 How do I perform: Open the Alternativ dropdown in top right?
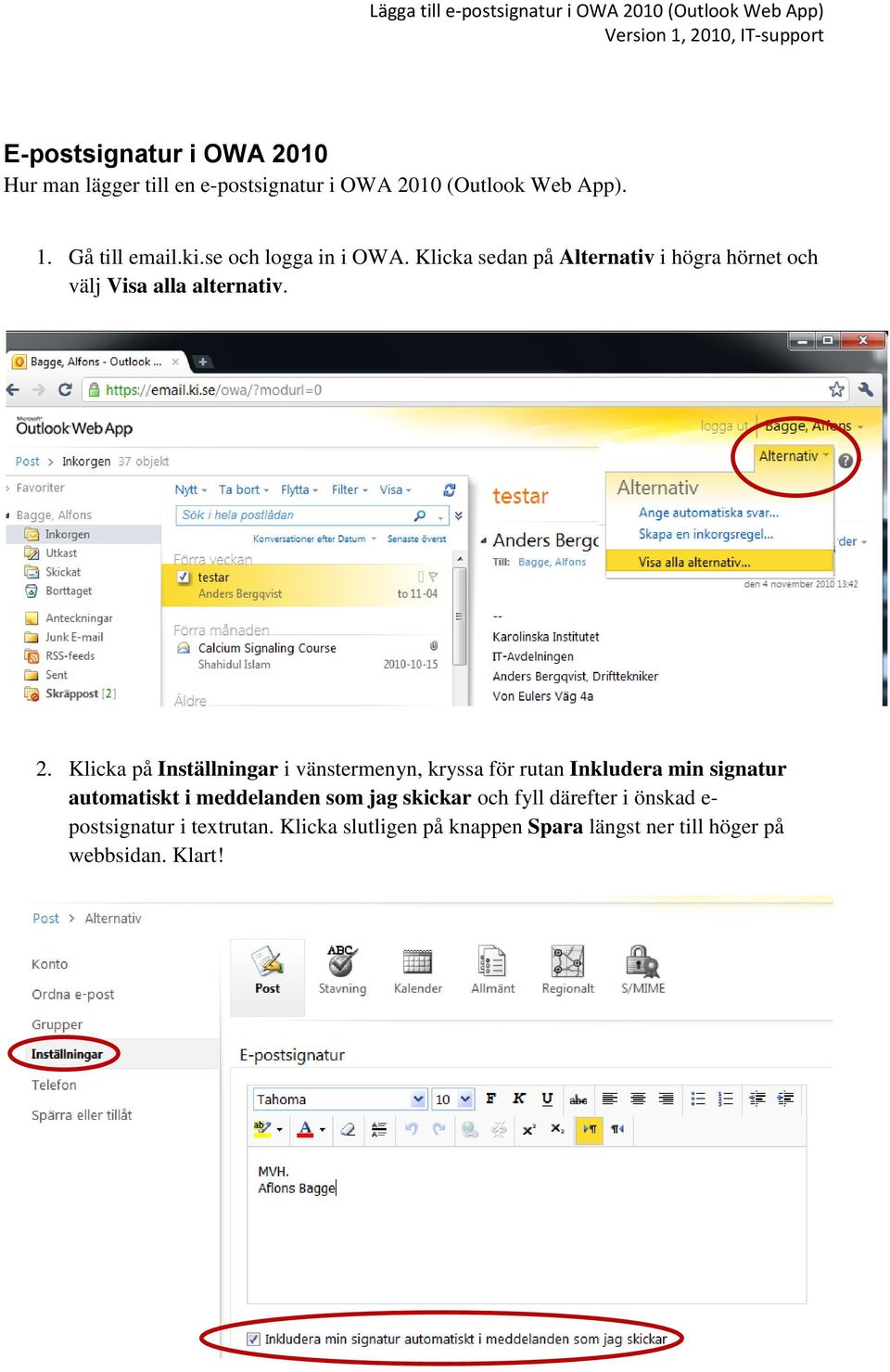click(794, 456)
